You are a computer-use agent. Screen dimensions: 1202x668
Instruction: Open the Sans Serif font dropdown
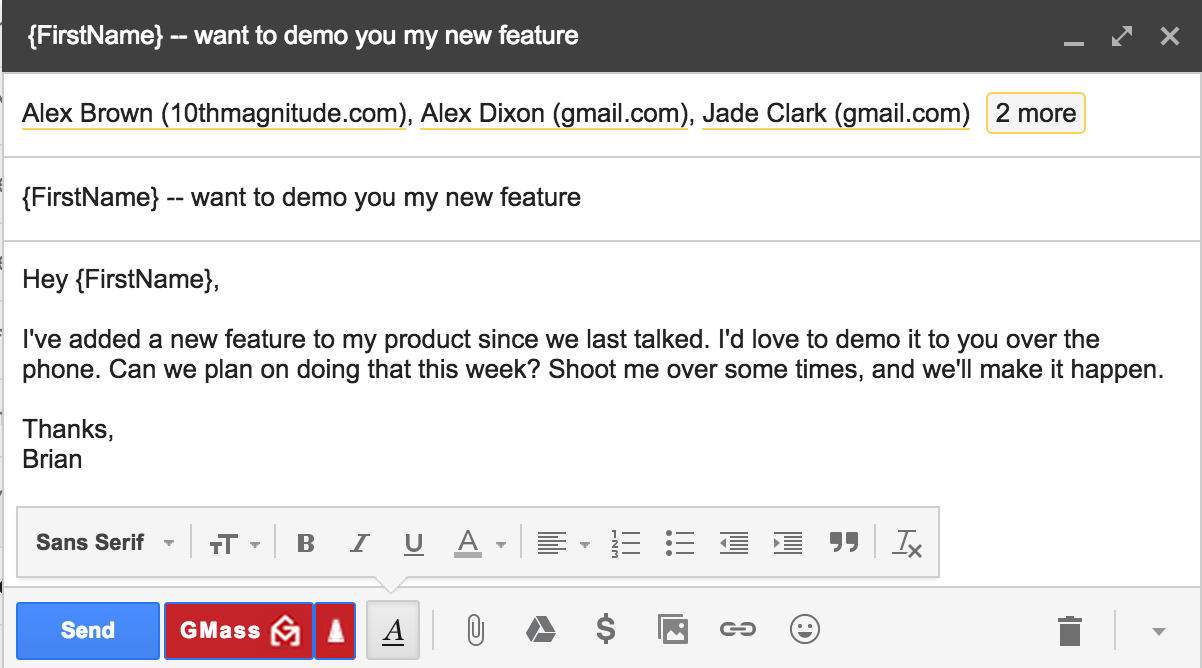click(105, 543)
